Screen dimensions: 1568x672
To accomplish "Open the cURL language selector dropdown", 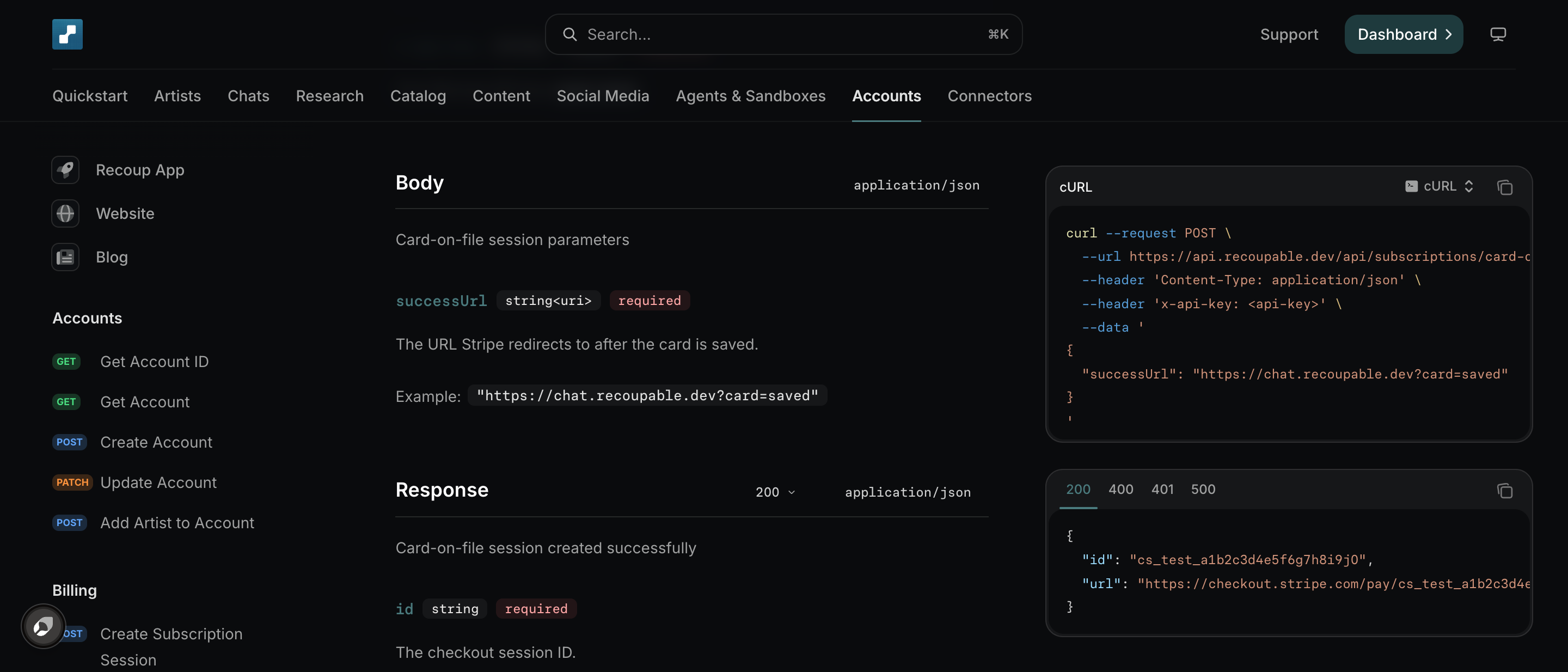I will point(1439,186).
